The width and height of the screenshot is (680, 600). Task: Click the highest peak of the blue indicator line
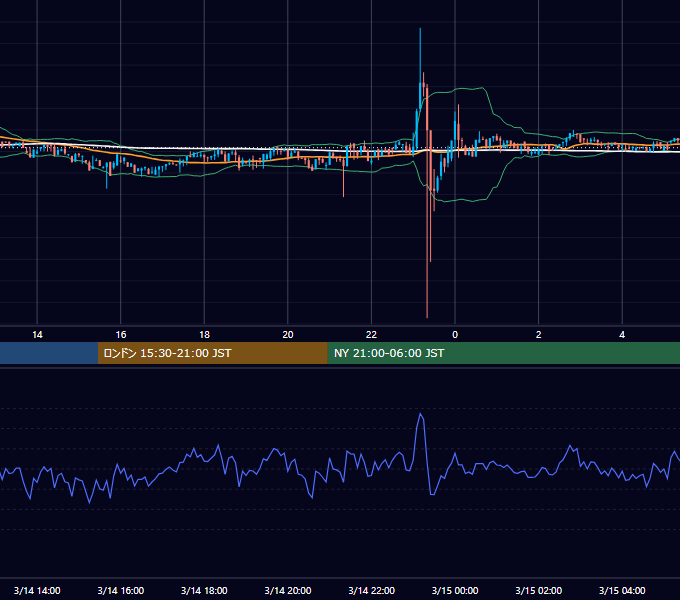pyautogui.click(x=420, y=414)
